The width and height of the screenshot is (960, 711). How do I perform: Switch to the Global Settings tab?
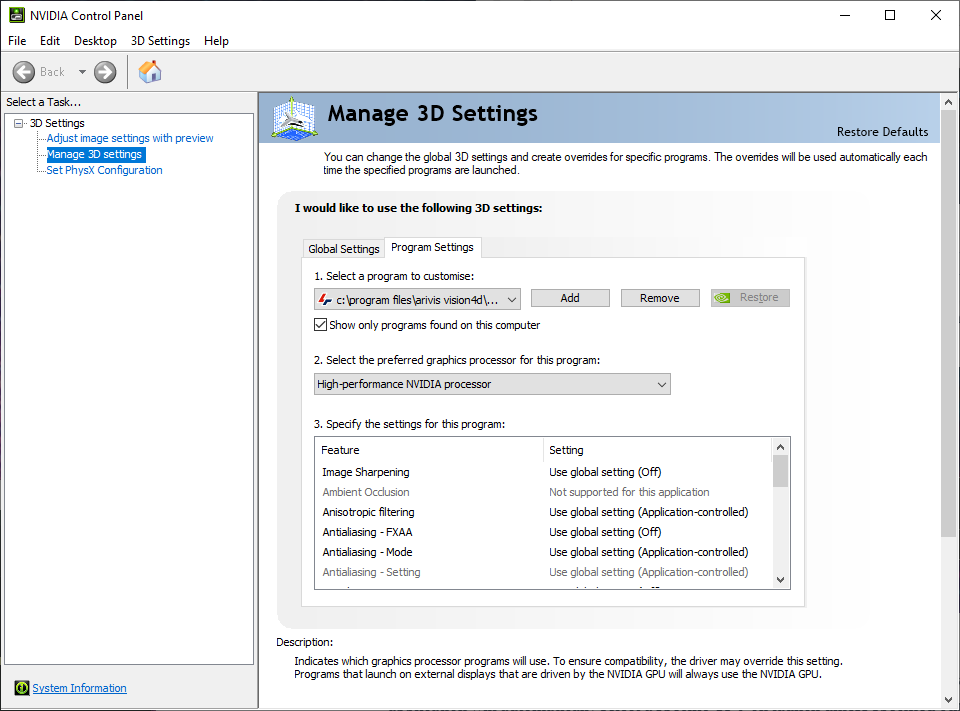[x=343, y=249]
